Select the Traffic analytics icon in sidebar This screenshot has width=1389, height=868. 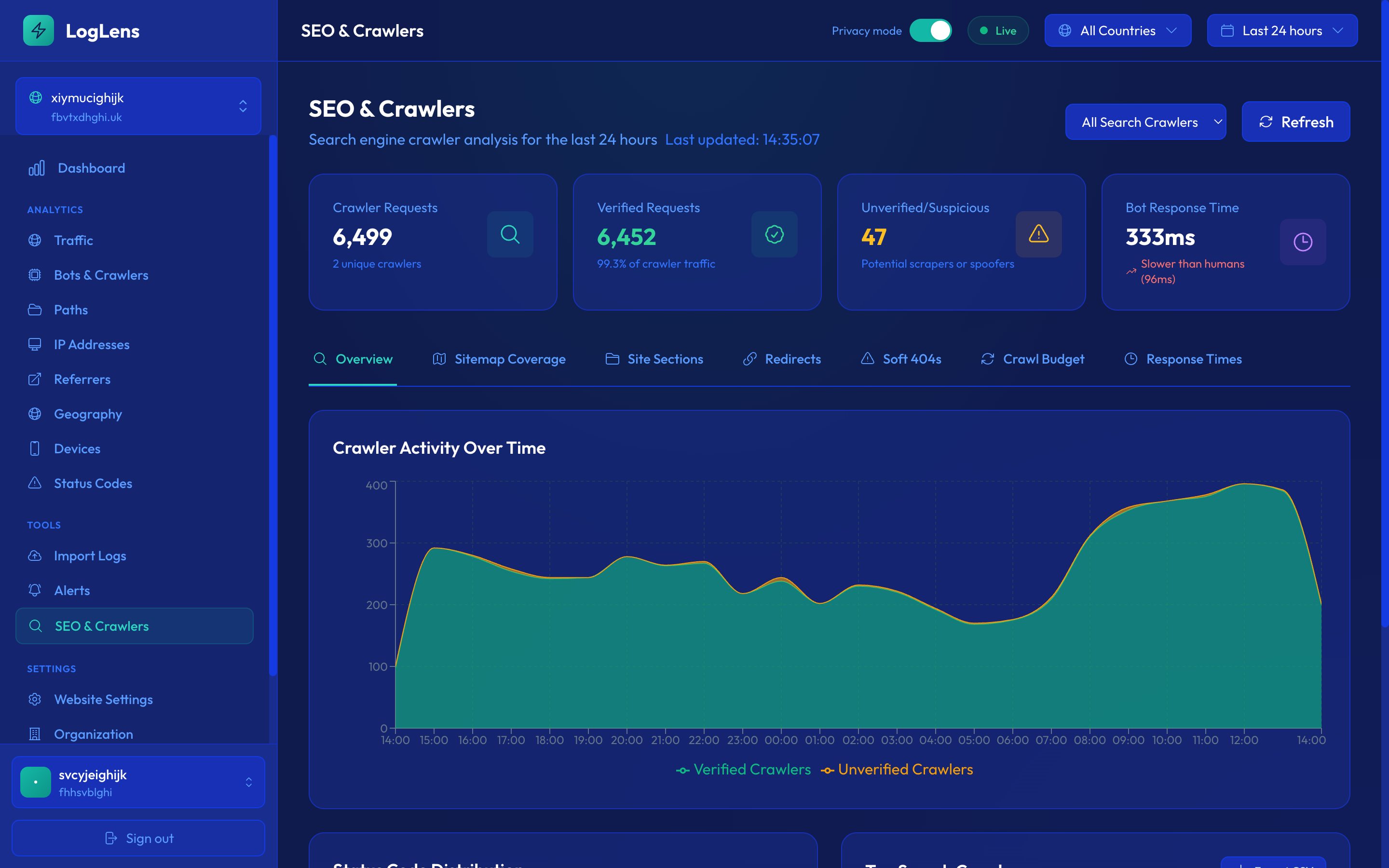[35, 241]
